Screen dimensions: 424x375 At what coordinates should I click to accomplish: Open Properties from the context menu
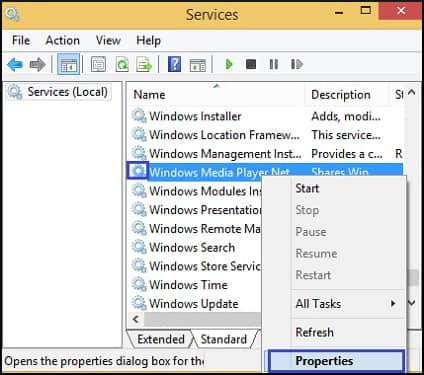pos(336,361)
